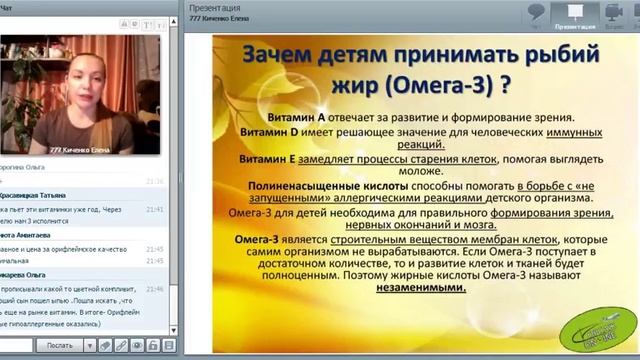Click the smaller T text size icon
Image resolution: width=640 pixels, height=360 pixels.
[160, 26]
